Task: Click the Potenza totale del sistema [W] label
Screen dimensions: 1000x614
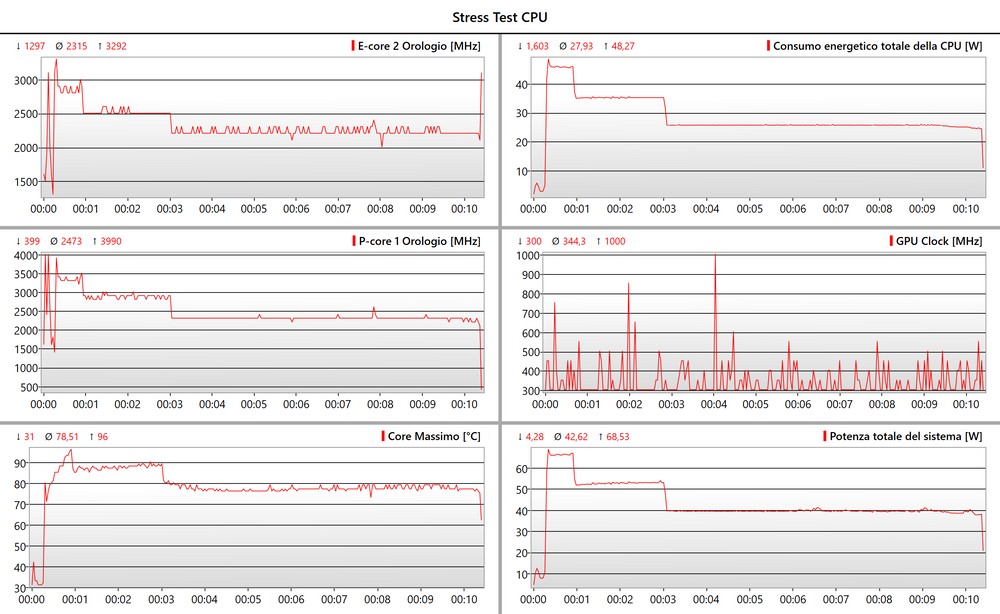Action: point(906,436)
